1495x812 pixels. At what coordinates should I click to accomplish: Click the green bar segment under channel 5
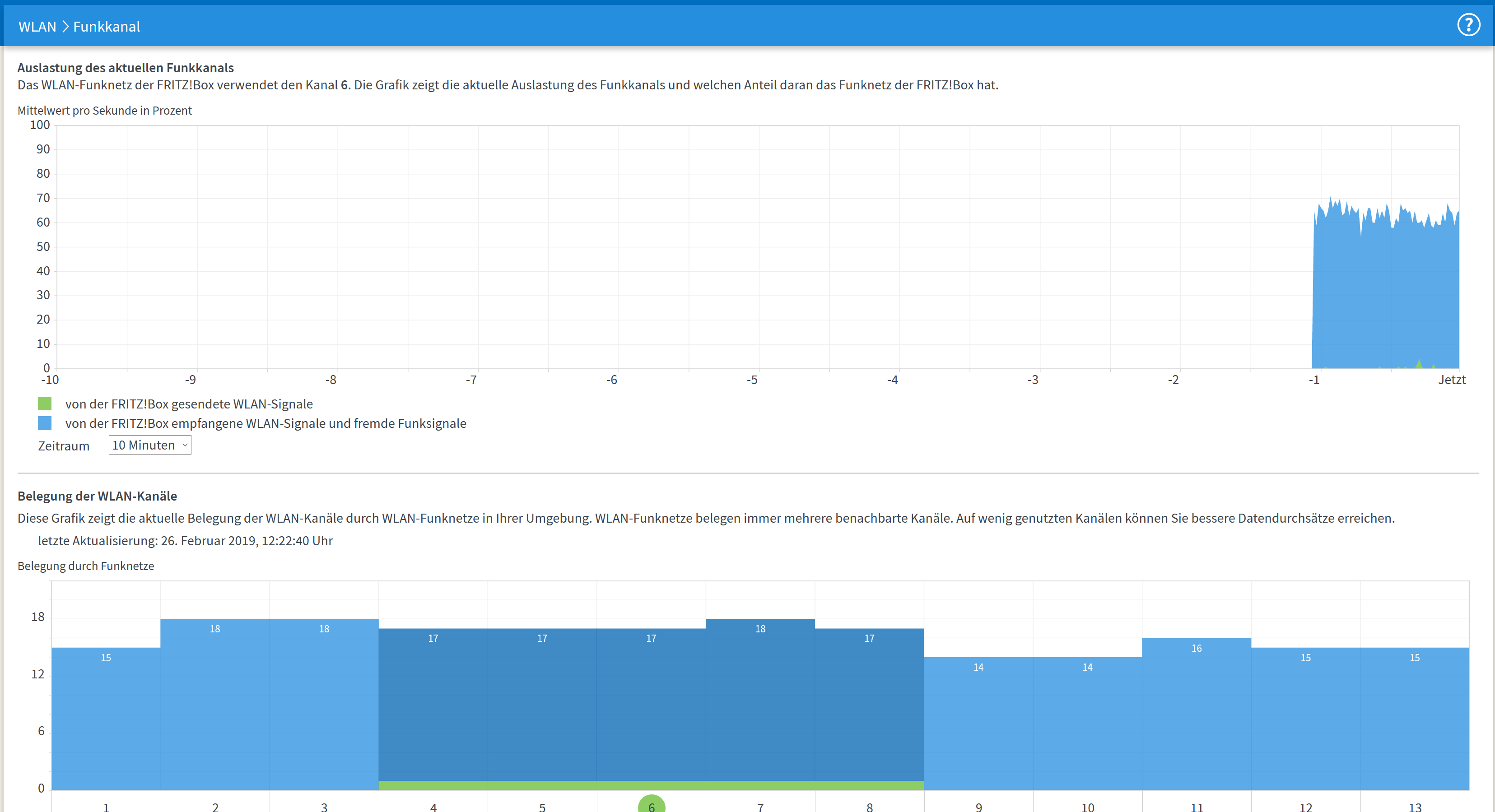coord(542,785)
